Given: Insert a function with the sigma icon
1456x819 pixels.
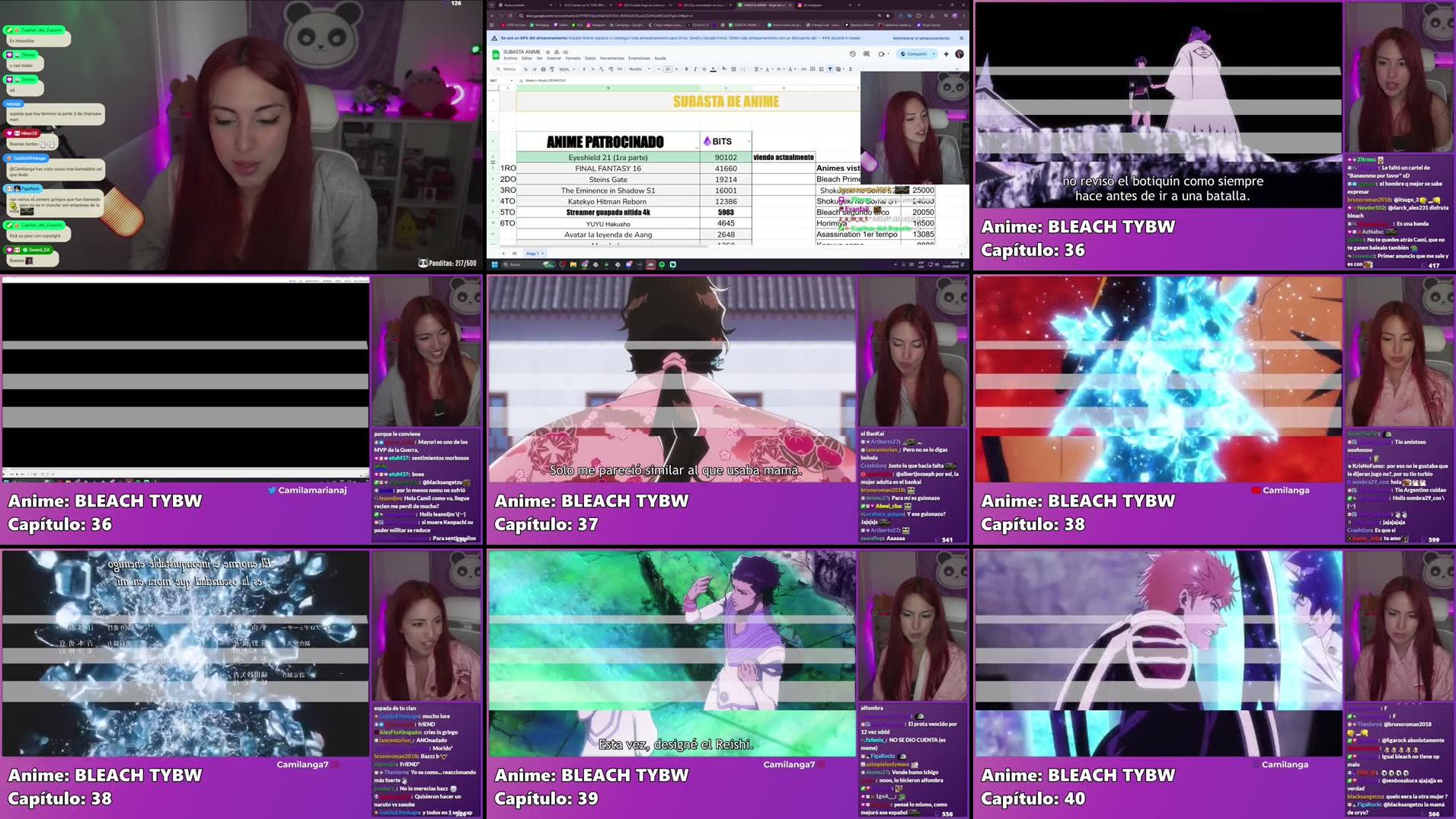Looking at the screenshot, I should pos(850,69).
